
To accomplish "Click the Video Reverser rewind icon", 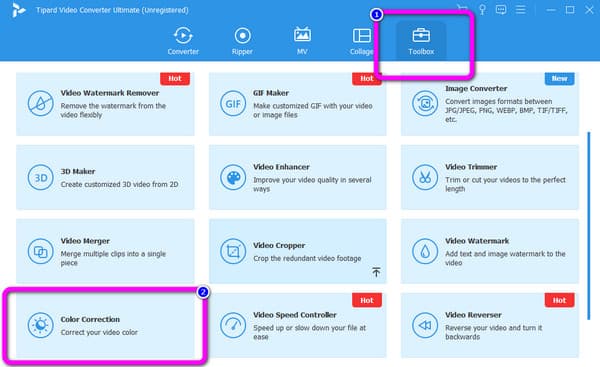I will 425,325.
